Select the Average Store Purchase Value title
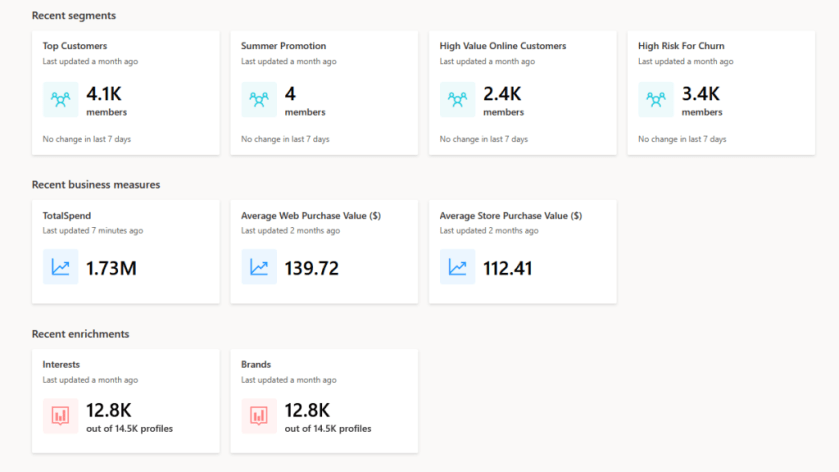Screen dimensions: 839x472 pos(510,215)
